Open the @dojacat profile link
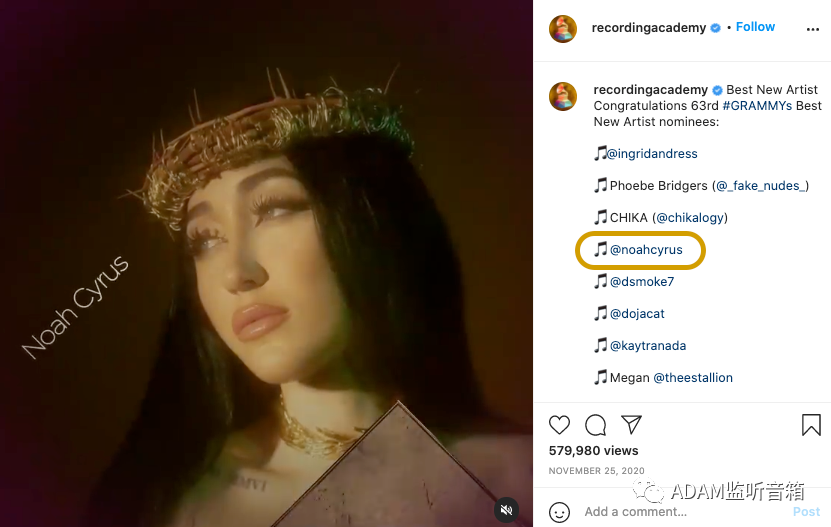Viewport: 831px width, 527px height. coord(637,314)
